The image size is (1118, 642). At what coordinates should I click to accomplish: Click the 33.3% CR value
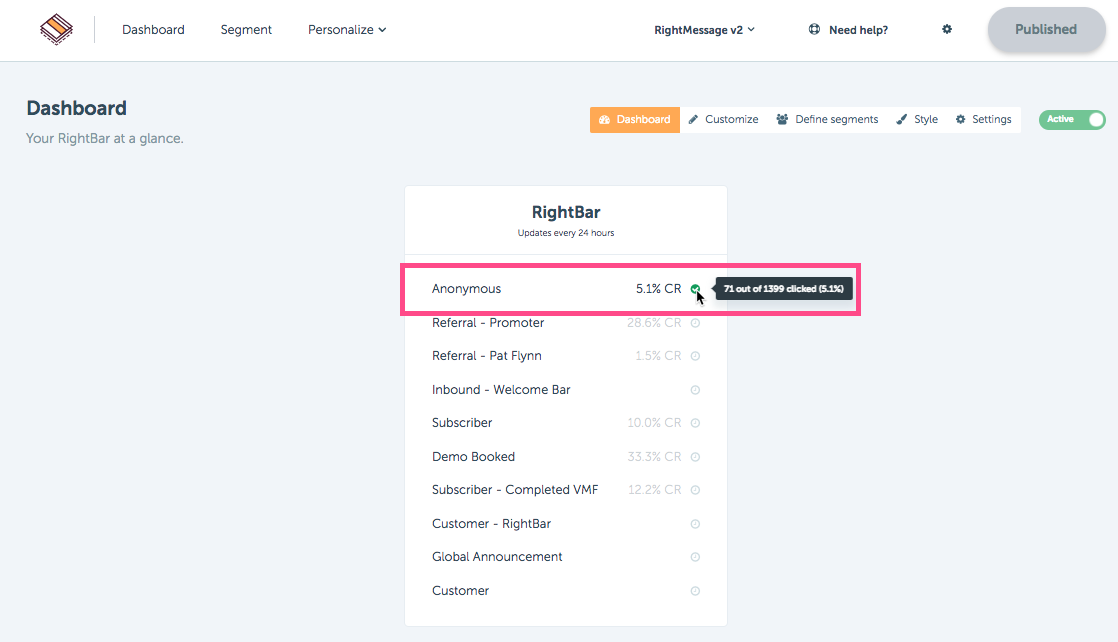pos(654,457)
